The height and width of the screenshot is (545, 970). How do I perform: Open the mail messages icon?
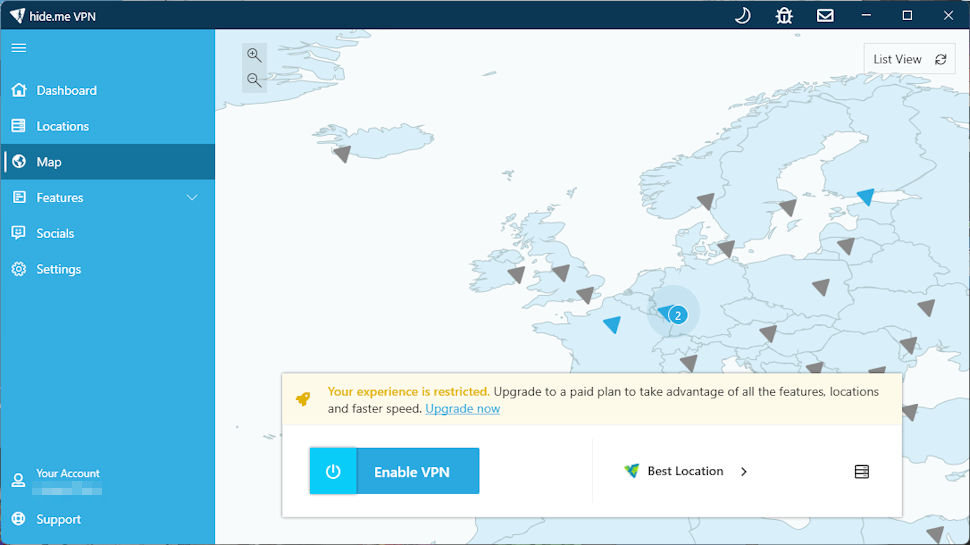tap(825, 15)
